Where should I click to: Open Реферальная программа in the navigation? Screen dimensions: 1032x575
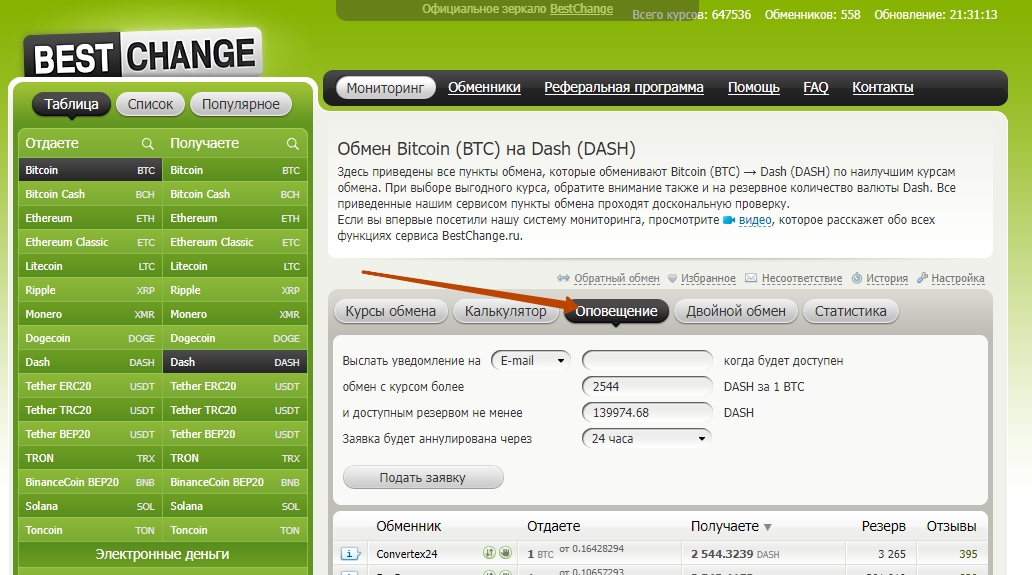(x=624, y=88)
